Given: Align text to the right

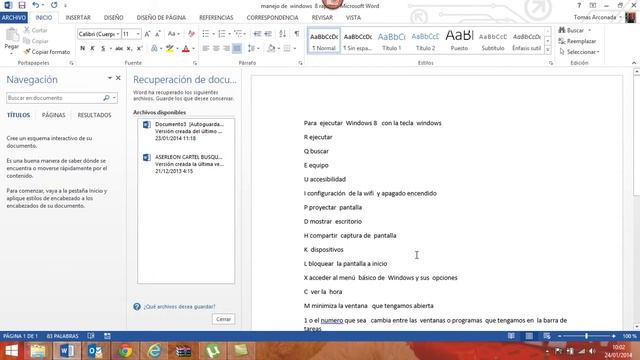Looking at the screenshot, I should (x=227, y=48).
